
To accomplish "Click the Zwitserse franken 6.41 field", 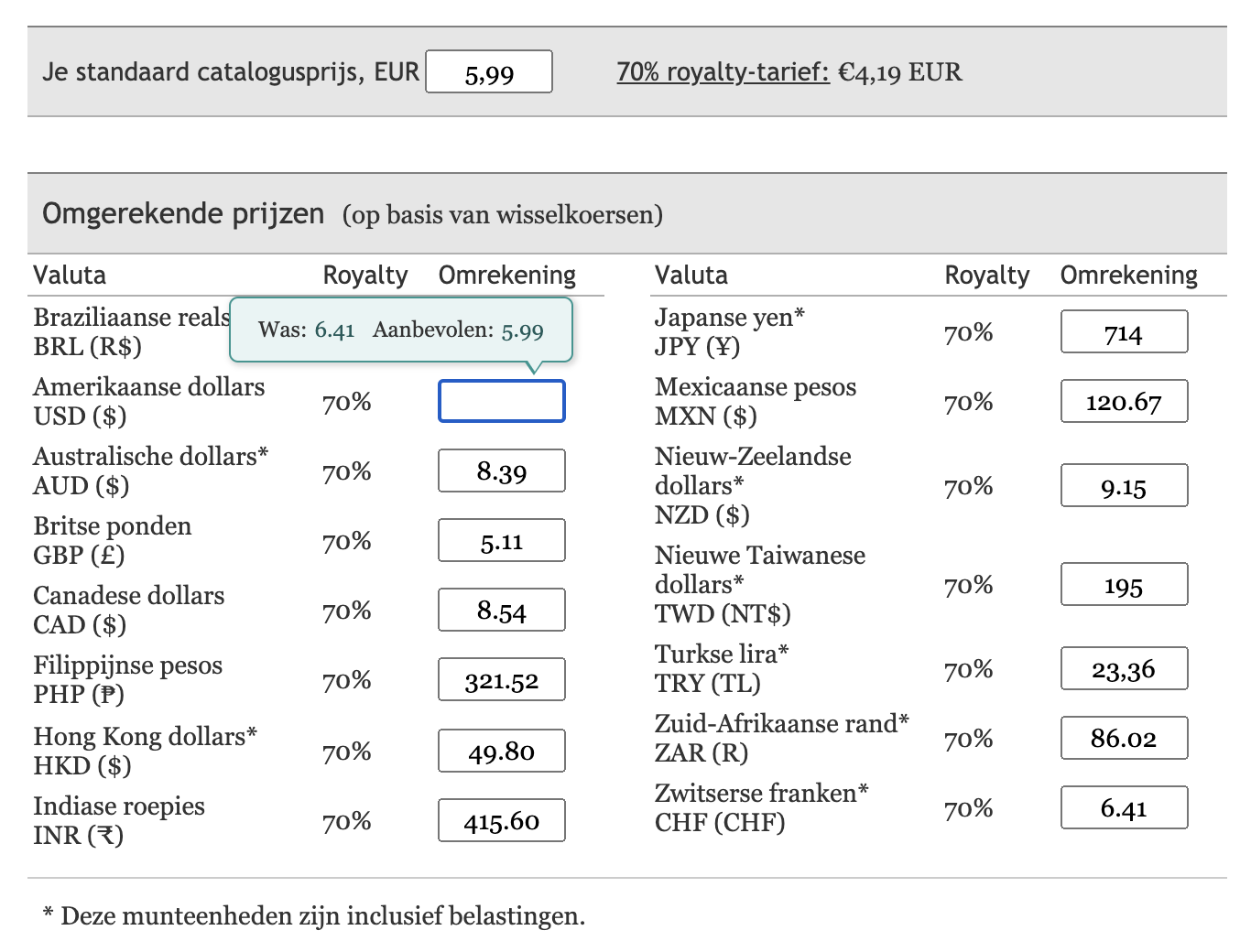I will (1124, 807).
